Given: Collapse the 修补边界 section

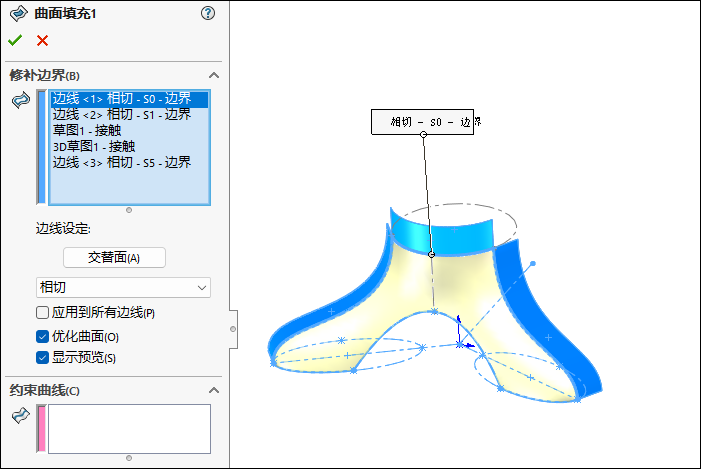Looking at the screenshot, I should point(214,75).
